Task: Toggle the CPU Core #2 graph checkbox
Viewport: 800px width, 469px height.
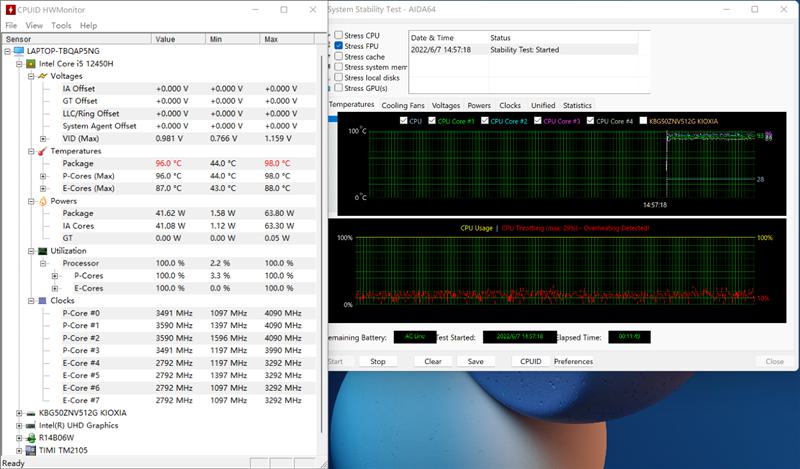Action: (x=485, y=120)
